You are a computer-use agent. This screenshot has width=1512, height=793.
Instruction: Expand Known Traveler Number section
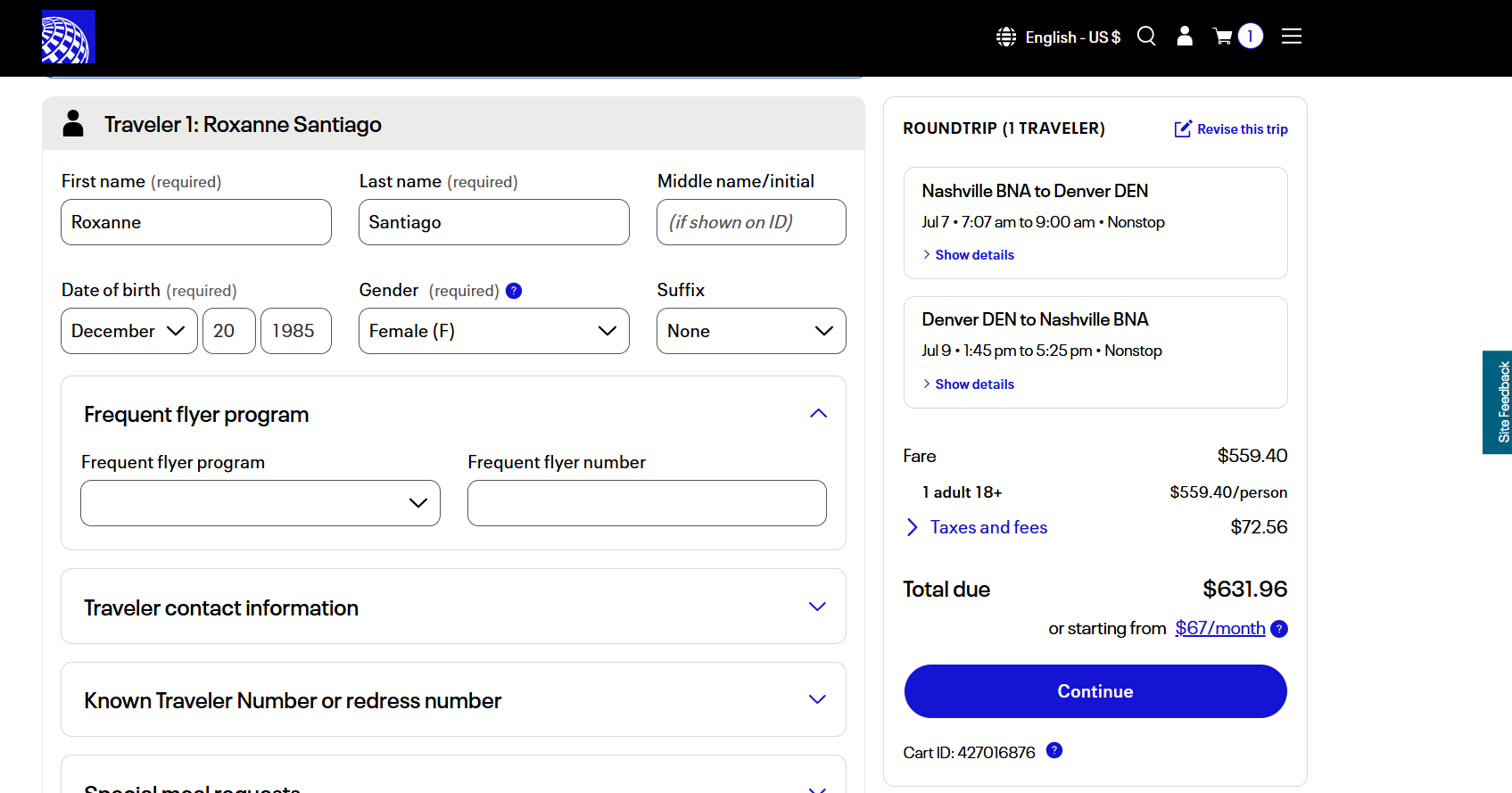tap(817, 699)
